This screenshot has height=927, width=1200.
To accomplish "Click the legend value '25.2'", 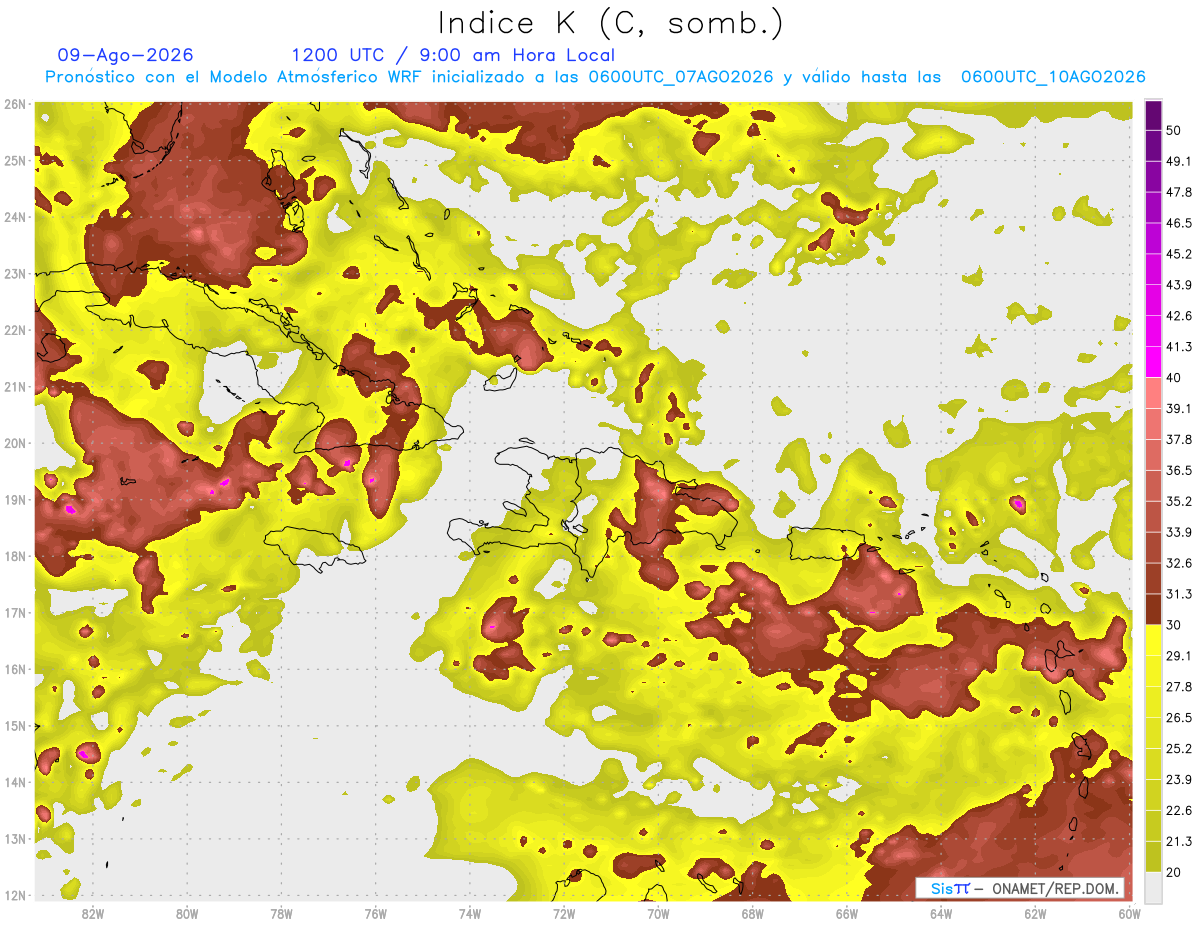I will coord(1179,748).
